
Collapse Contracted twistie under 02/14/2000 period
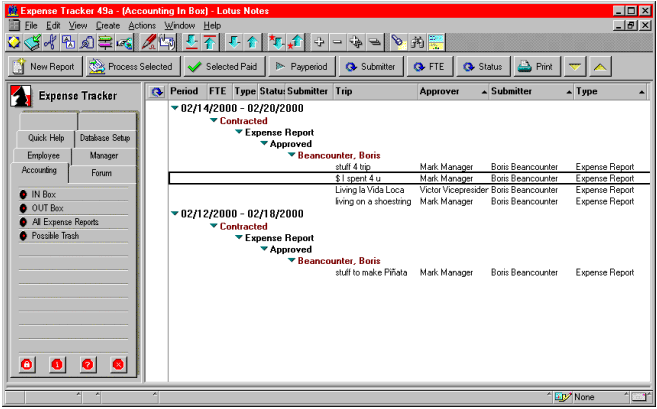tap(214, 120)
